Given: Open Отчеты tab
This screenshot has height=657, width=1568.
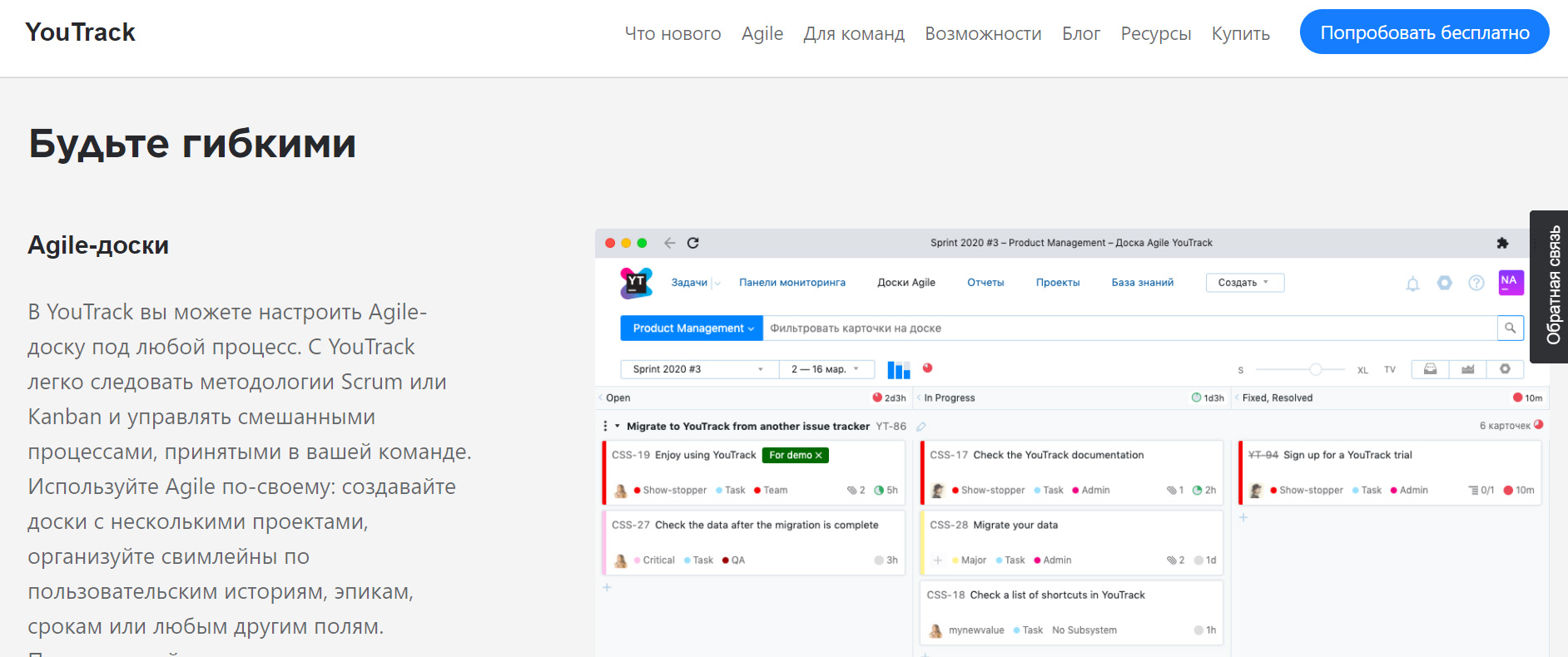Looking at the screenshot, I should click(x=985, y=283).
